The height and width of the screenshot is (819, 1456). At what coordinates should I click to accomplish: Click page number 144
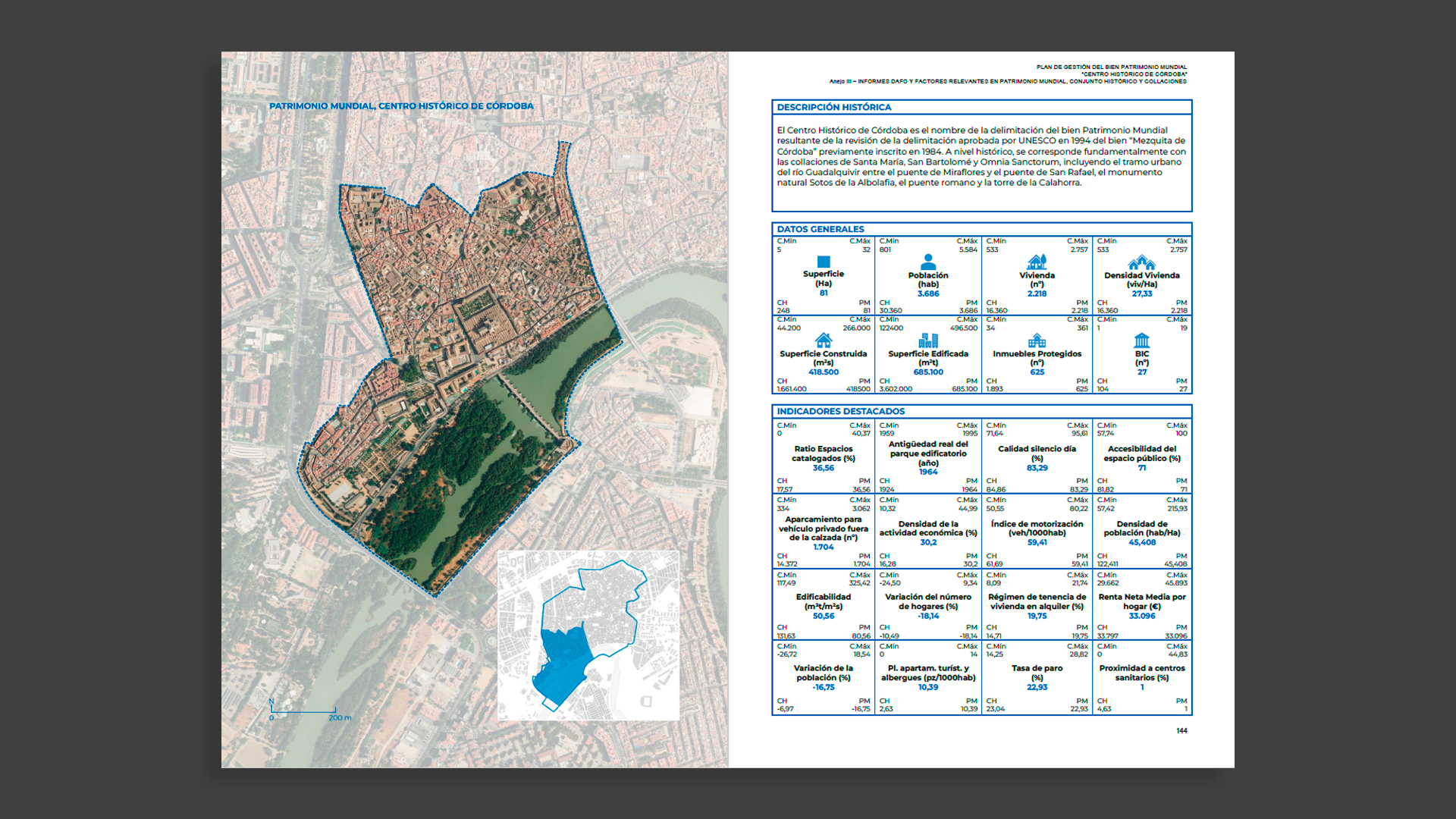pyautogui.click(x=1181, y=731)
